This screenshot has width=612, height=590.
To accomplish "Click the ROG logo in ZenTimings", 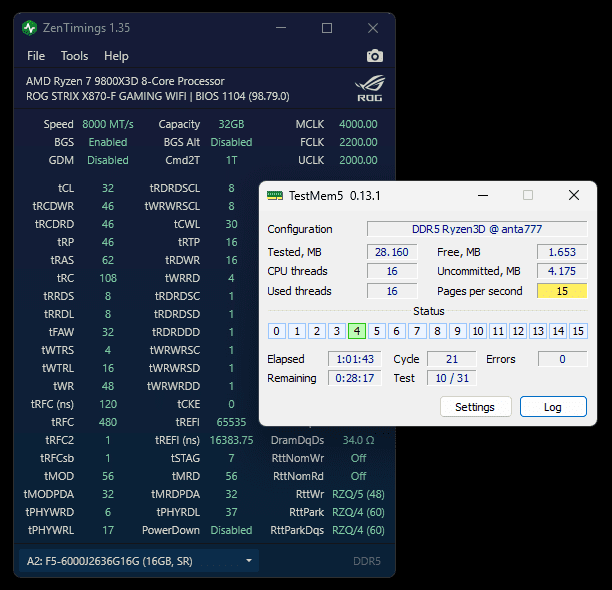I will 370,89.
